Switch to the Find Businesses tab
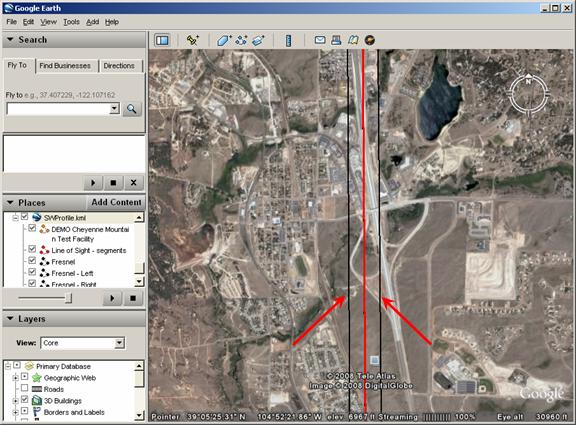576x425 pixels. tap(65, 66)
